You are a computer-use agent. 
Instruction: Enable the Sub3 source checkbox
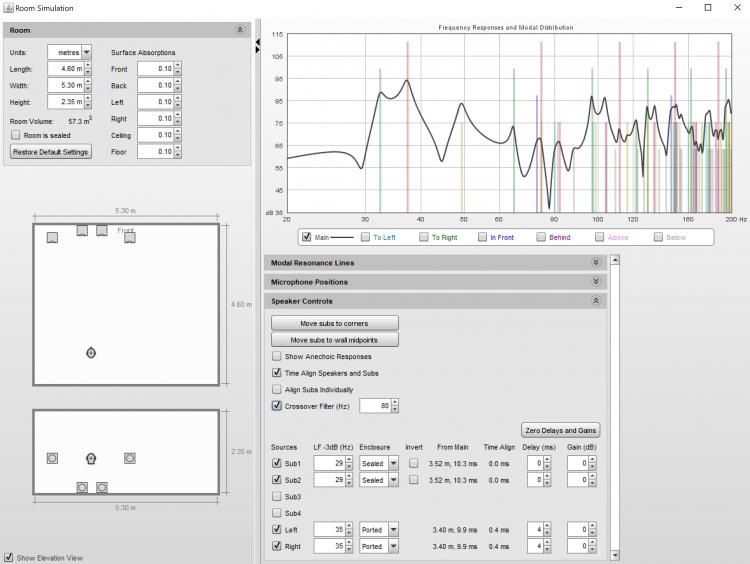[x=276, y=496]
